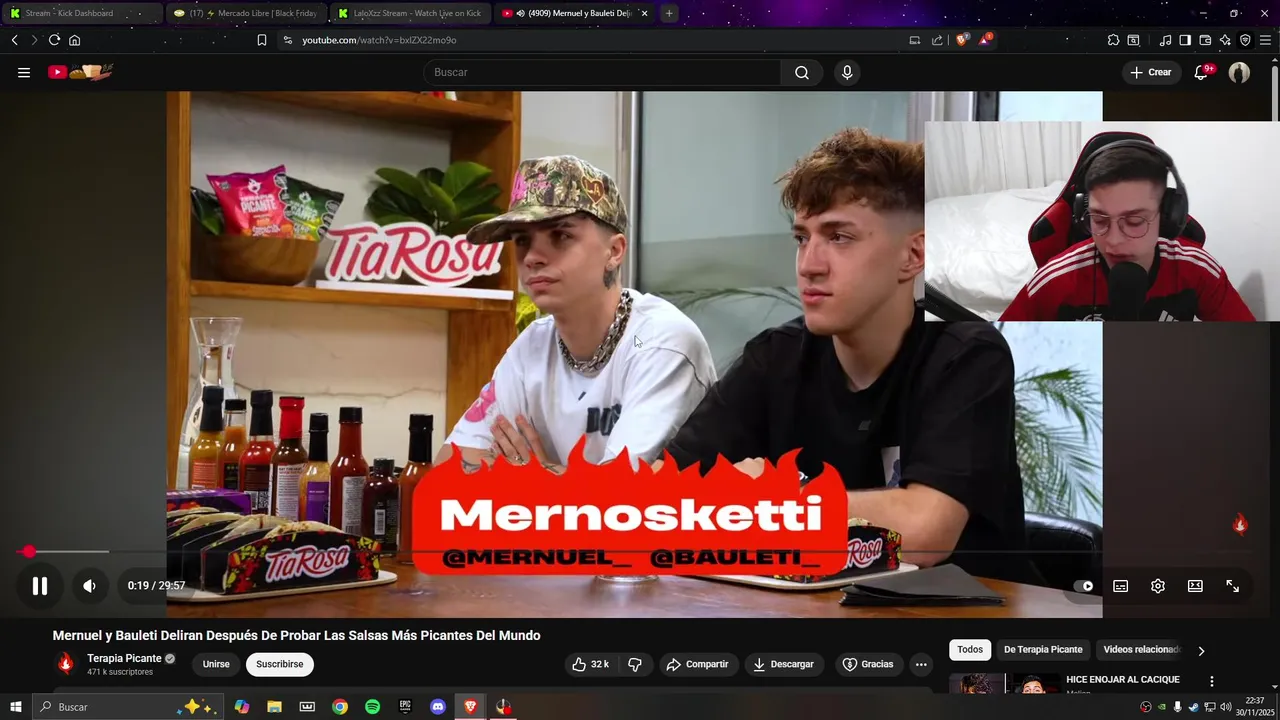The width and height of the screenshot is (1280, 720).
Task: Go to the browser home page
Action: coord(74,40)
